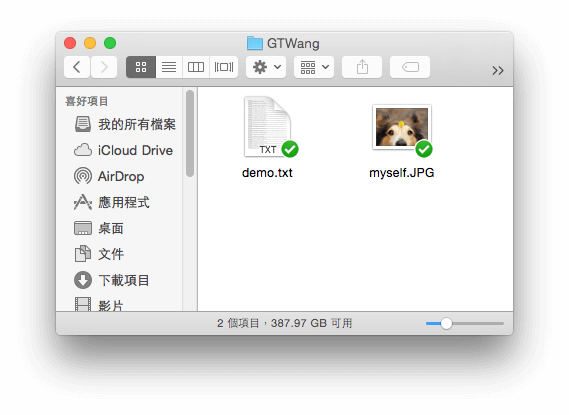Minimize the window with the yellow button
This screenshot has height=415, width=569.
click(90, 43)
